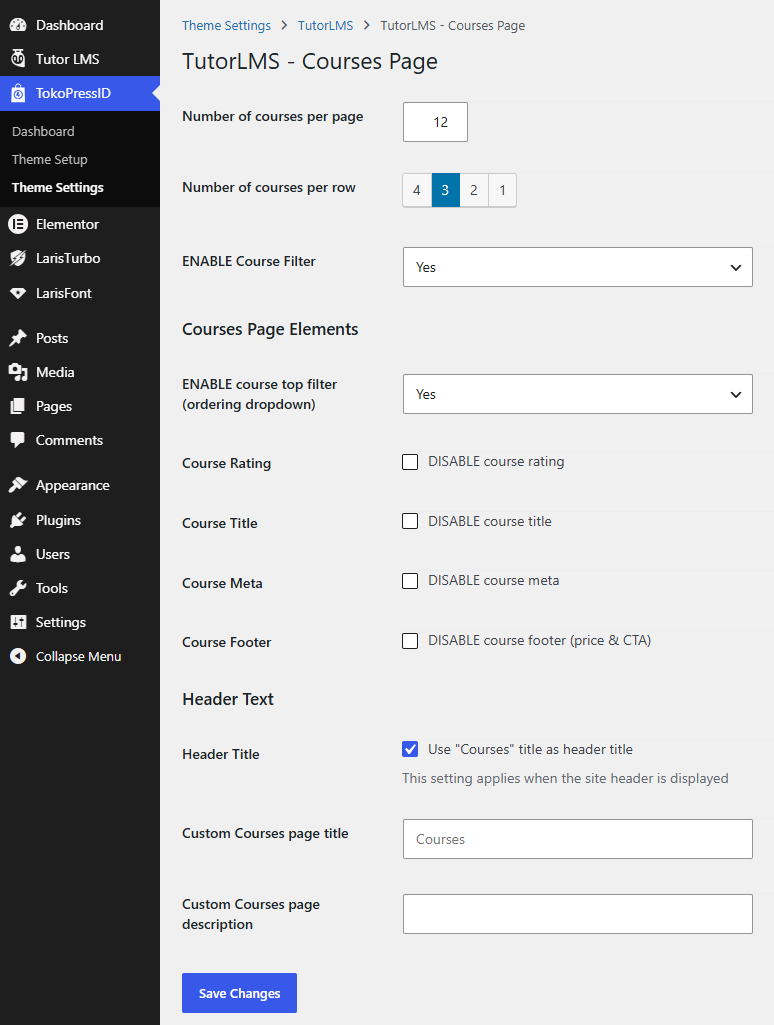Image resolution: width=774 pixels, height=1025 pixels.
Task: Toggle DISABLE course footer checkbox
Action: coord(410,641)
